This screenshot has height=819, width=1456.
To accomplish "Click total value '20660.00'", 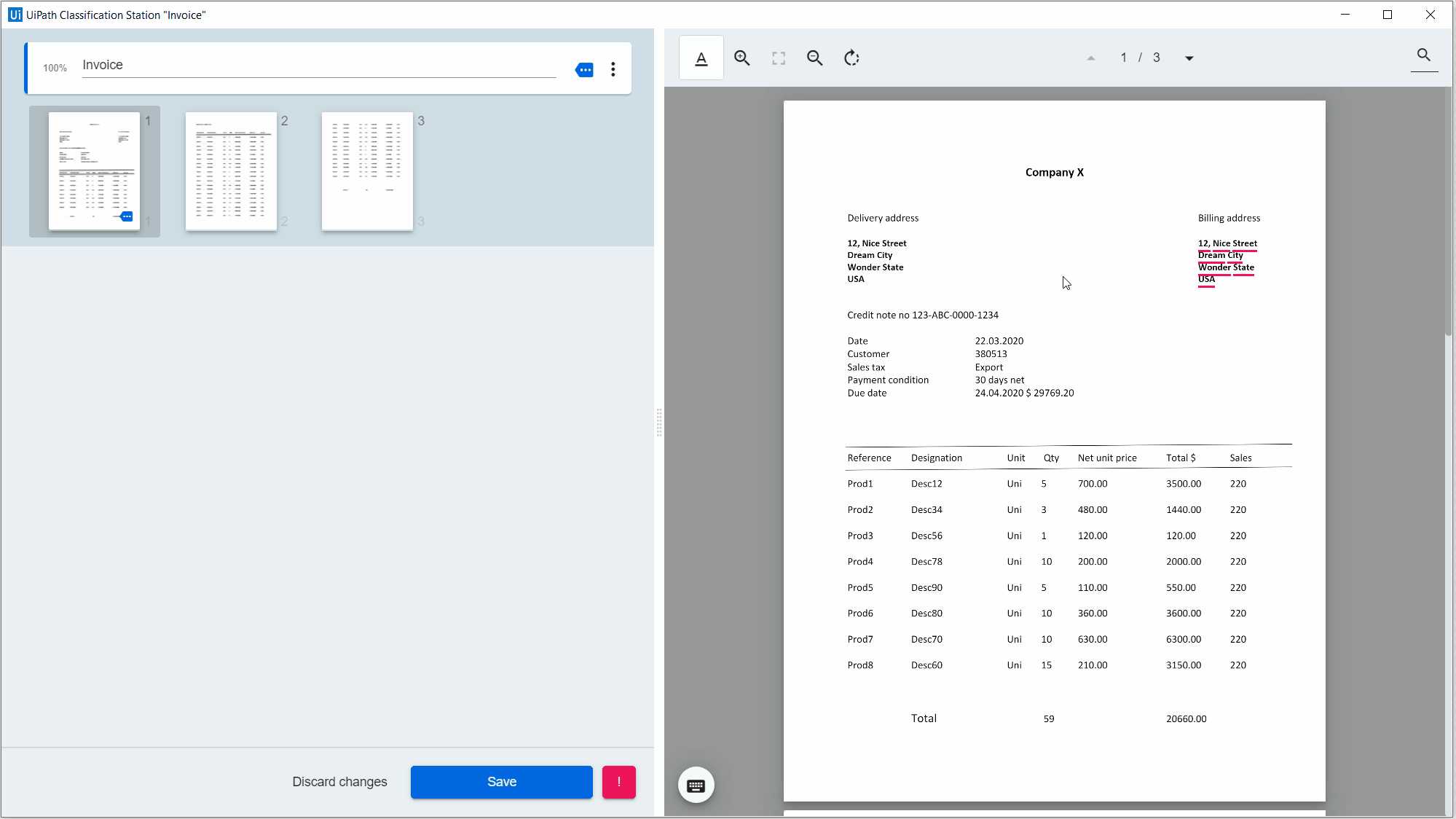I will pyautogui.click(x=1186, y=719).
